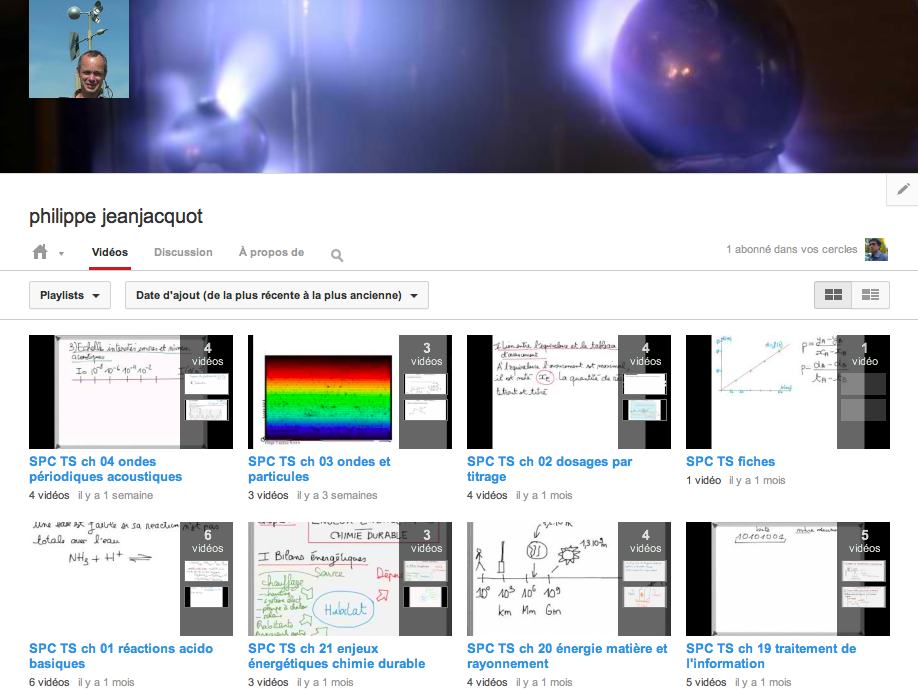Select the Vidéos tab
This screenshot has height=693, width=918.
109,253
